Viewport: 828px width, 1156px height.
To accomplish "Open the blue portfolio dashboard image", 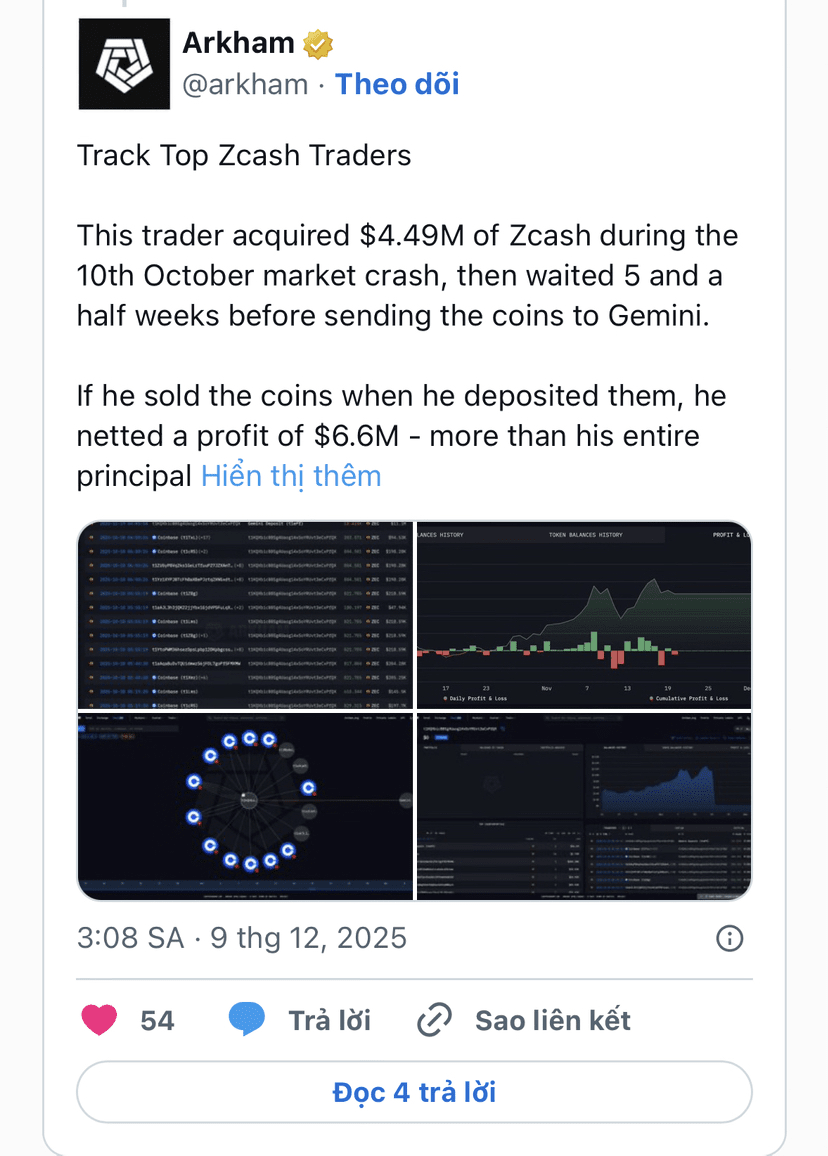I will (x=584, y=807).
